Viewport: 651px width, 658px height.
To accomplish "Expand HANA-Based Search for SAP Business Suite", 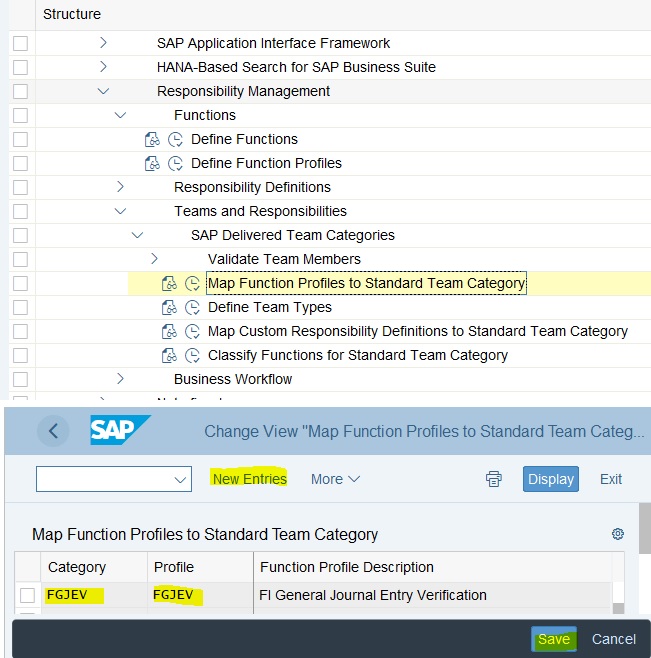I will pos(103,67).
